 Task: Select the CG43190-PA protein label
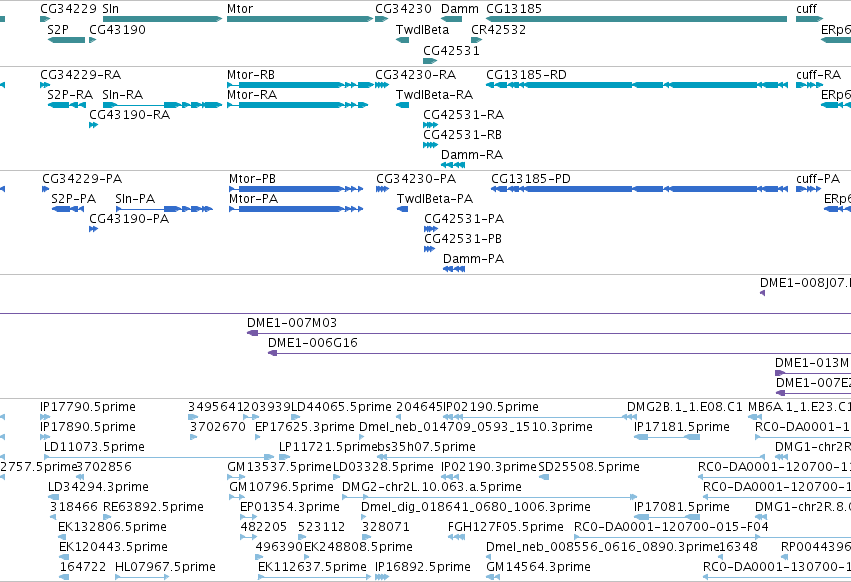pos(129,219)
